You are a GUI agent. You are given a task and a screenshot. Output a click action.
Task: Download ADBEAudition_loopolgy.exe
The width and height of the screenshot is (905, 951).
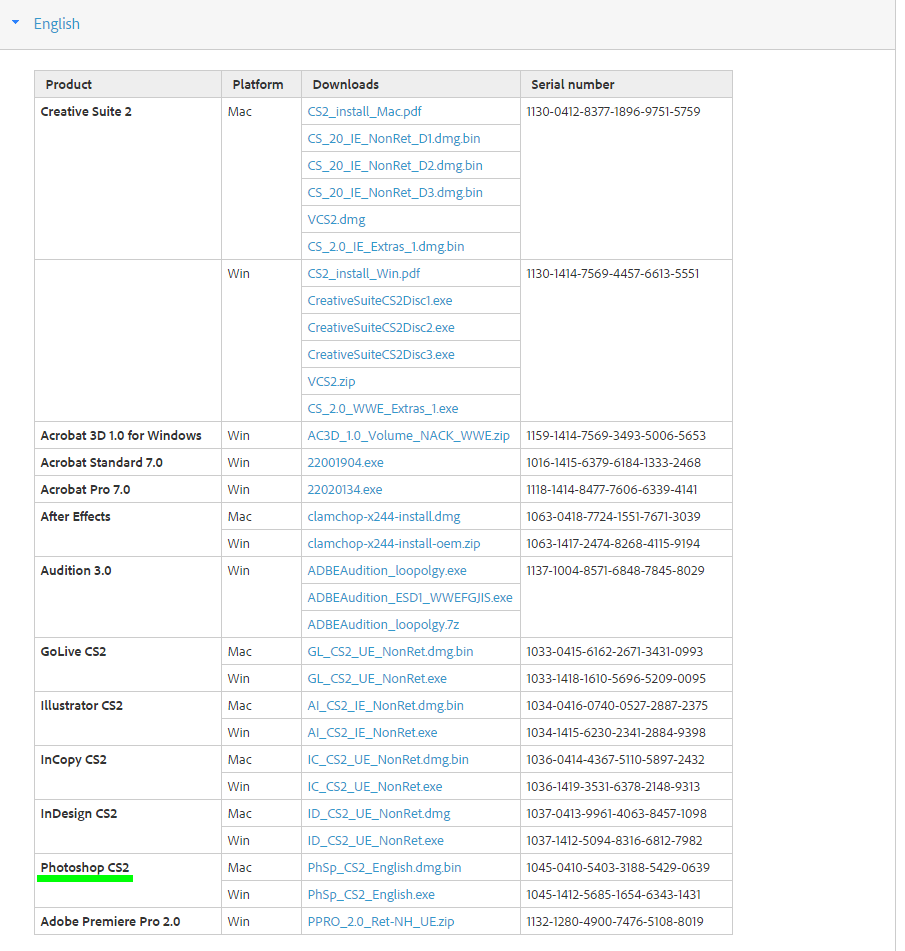click(387, 571)
